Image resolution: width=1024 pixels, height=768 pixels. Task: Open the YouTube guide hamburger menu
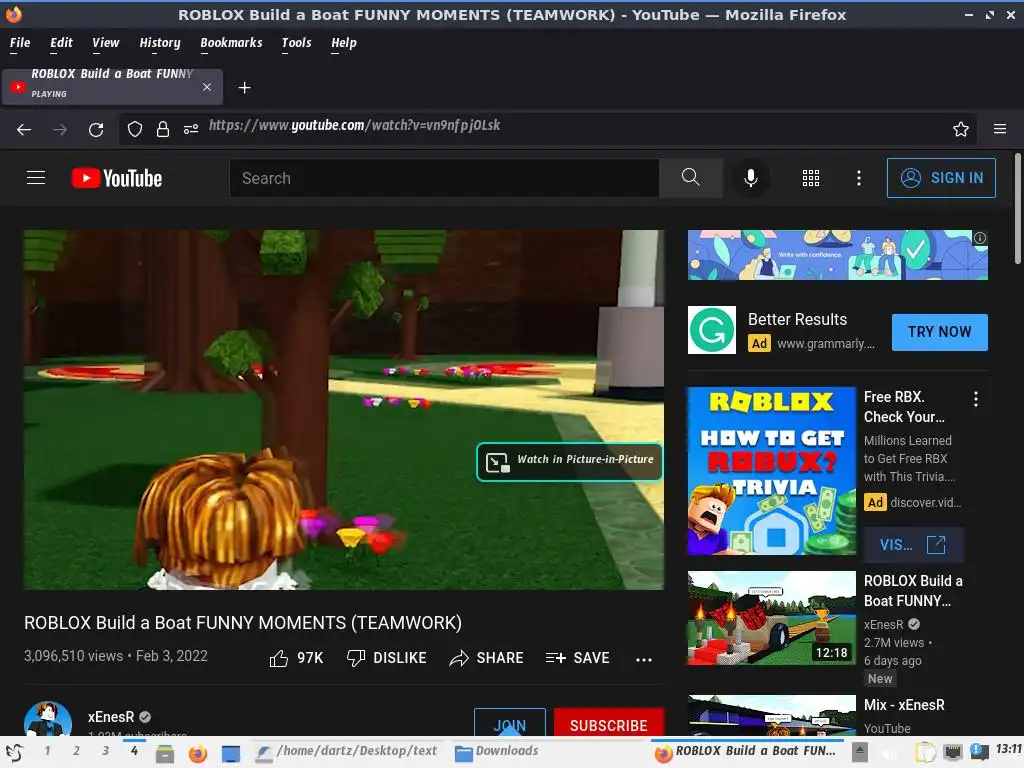pos(36,178)
